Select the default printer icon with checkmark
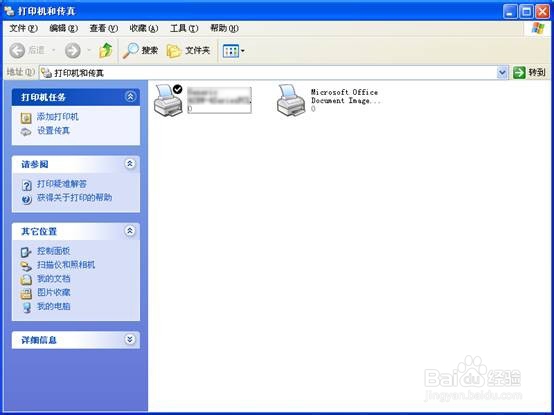This screenshot has height=415, width=554. (x=168, y=100)
